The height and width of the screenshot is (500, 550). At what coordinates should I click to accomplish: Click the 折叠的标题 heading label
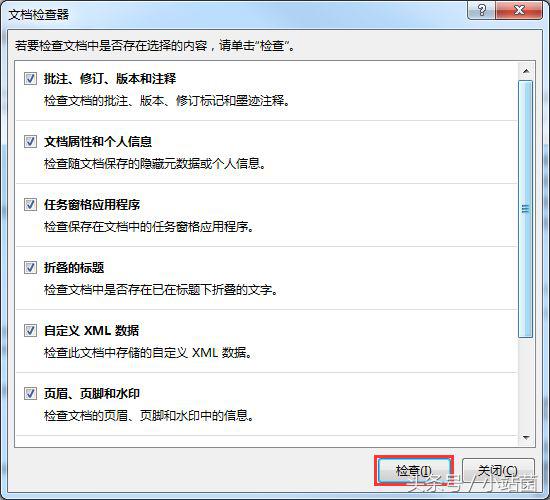(x=74, y=268)
